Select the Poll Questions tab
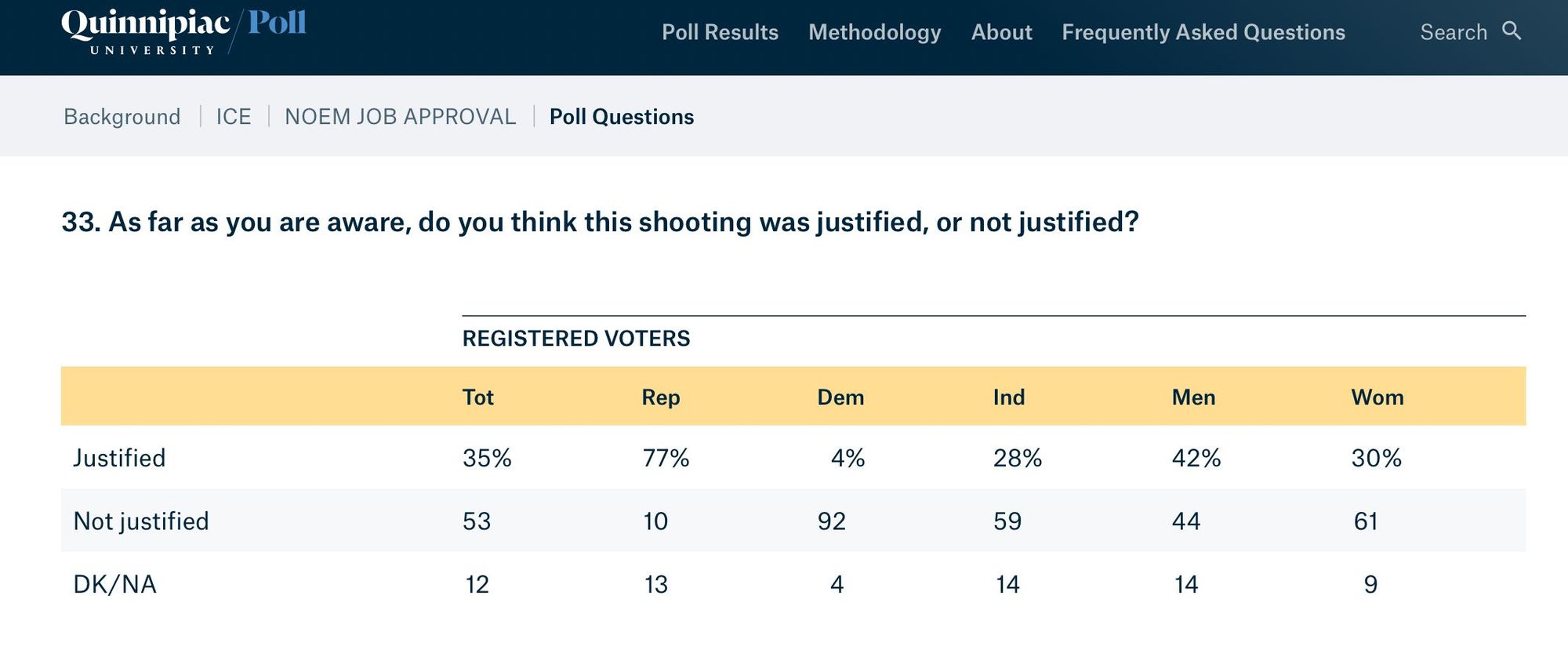Viewport: 1568px width, 664px height. (x=622, y=117)
